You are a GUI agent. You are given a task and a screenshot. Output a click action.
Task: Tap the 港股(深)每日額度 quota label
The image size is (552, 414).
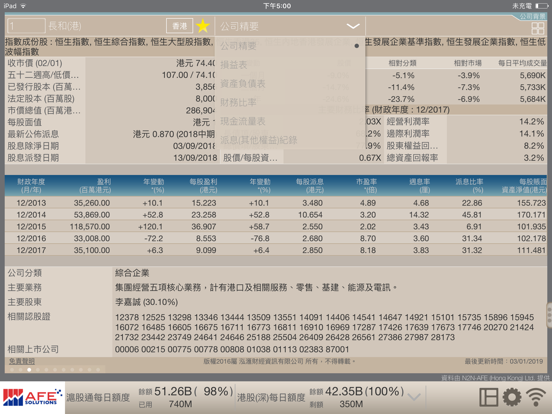coord(271,398)
